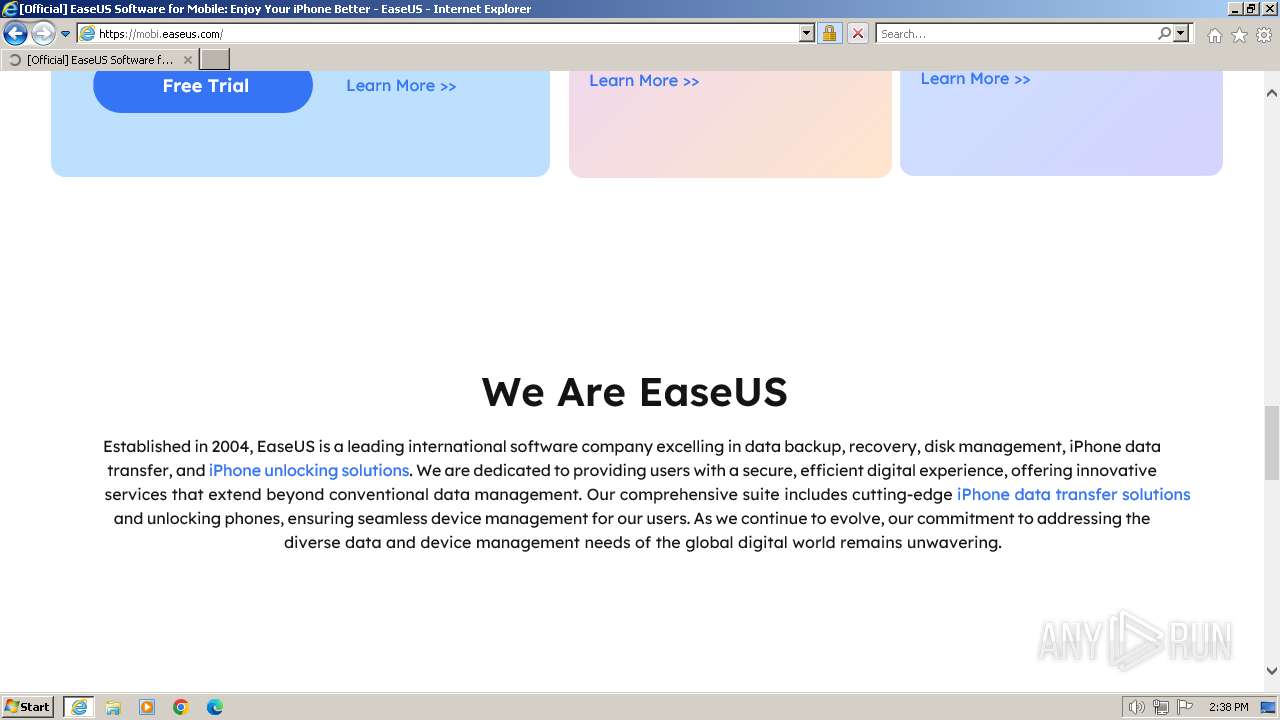Stop loading with the red X button
Screen dimensions: 1280x720
857,34
